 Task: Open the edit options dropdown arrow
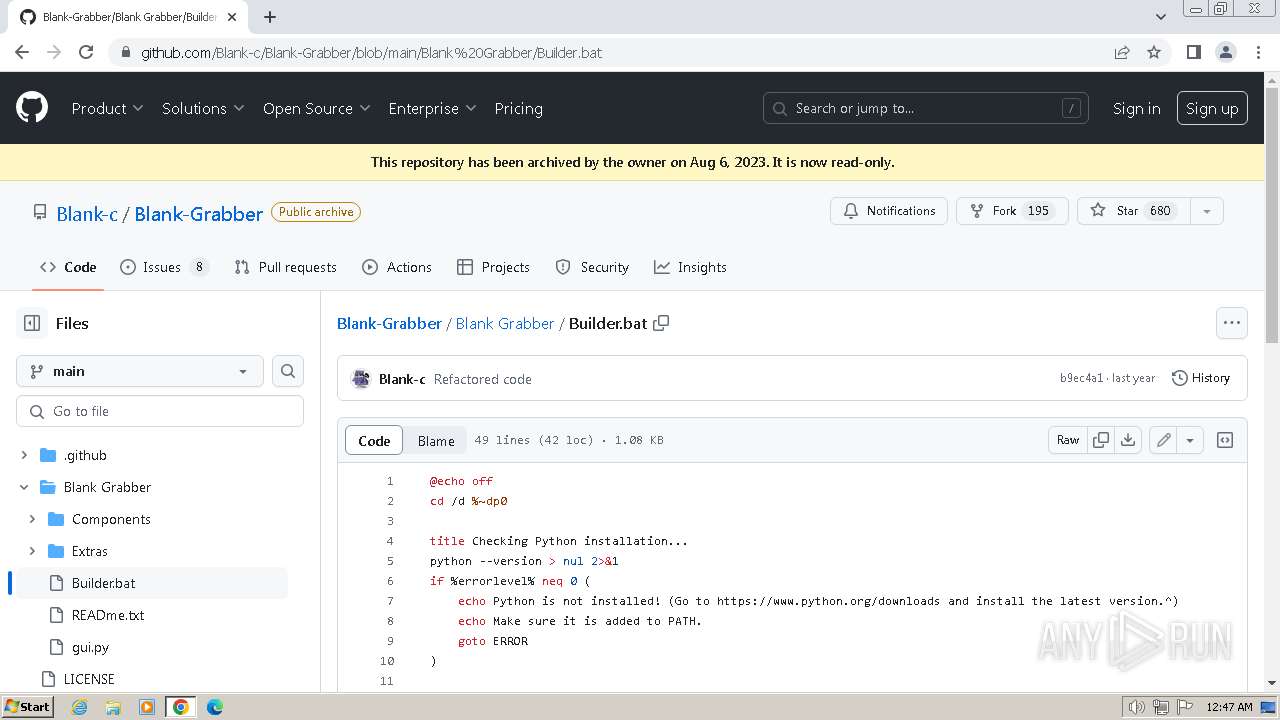[1190, 440]
